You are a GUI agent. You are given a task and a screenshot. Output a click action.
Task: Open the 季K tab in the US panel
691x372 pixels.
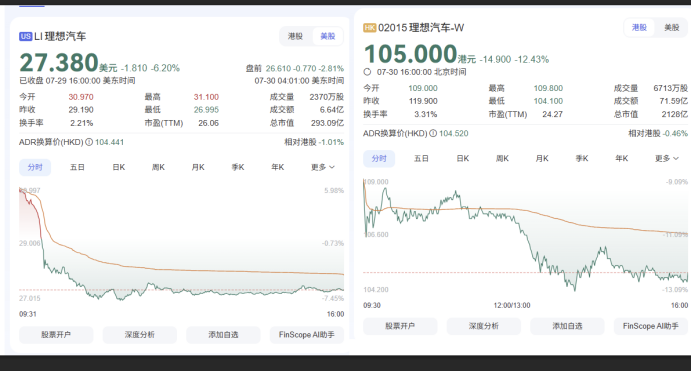[x=238, y=167]
